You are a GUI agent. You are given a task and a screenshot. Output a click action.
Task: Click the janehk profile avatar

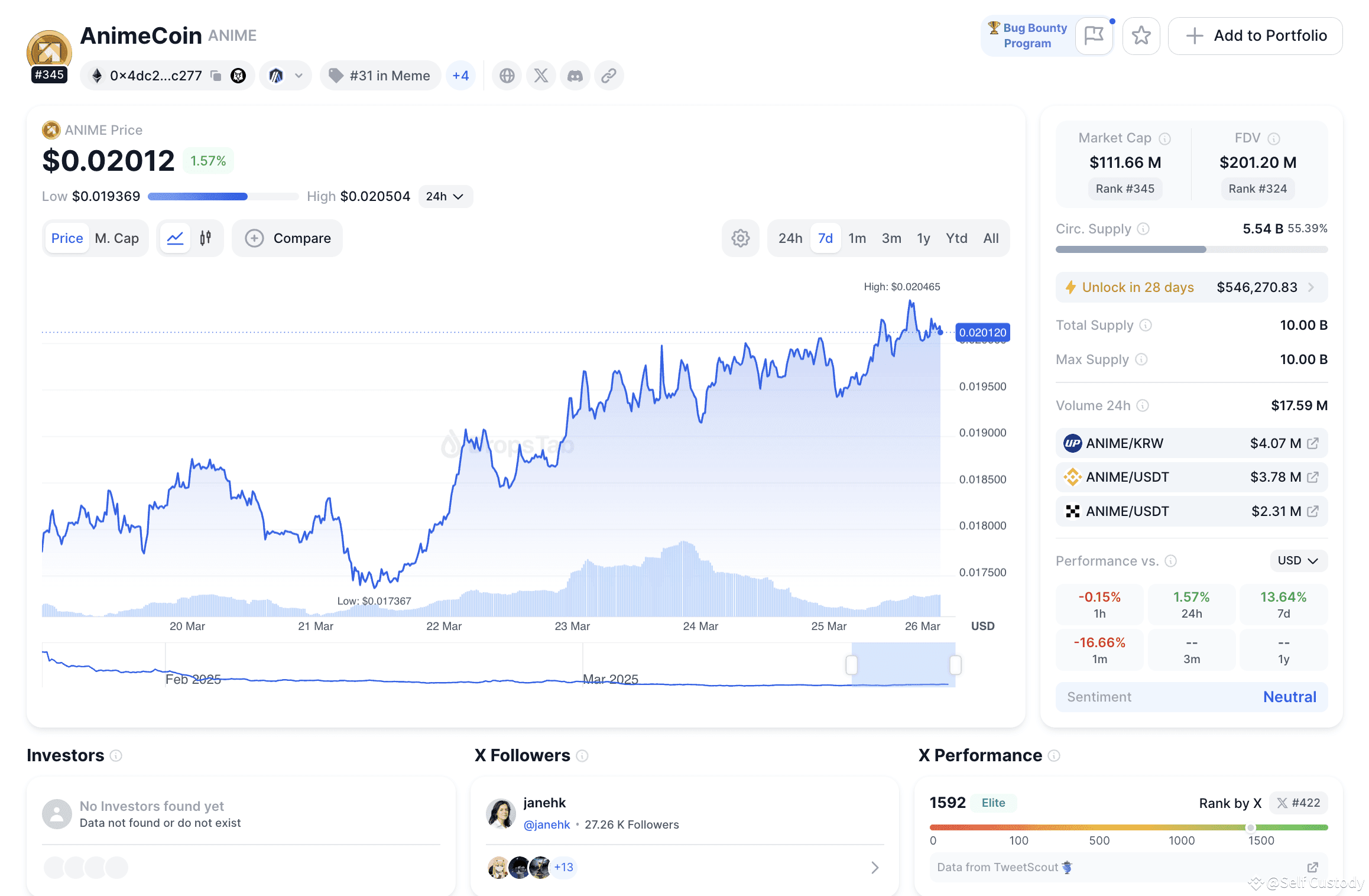501,814
